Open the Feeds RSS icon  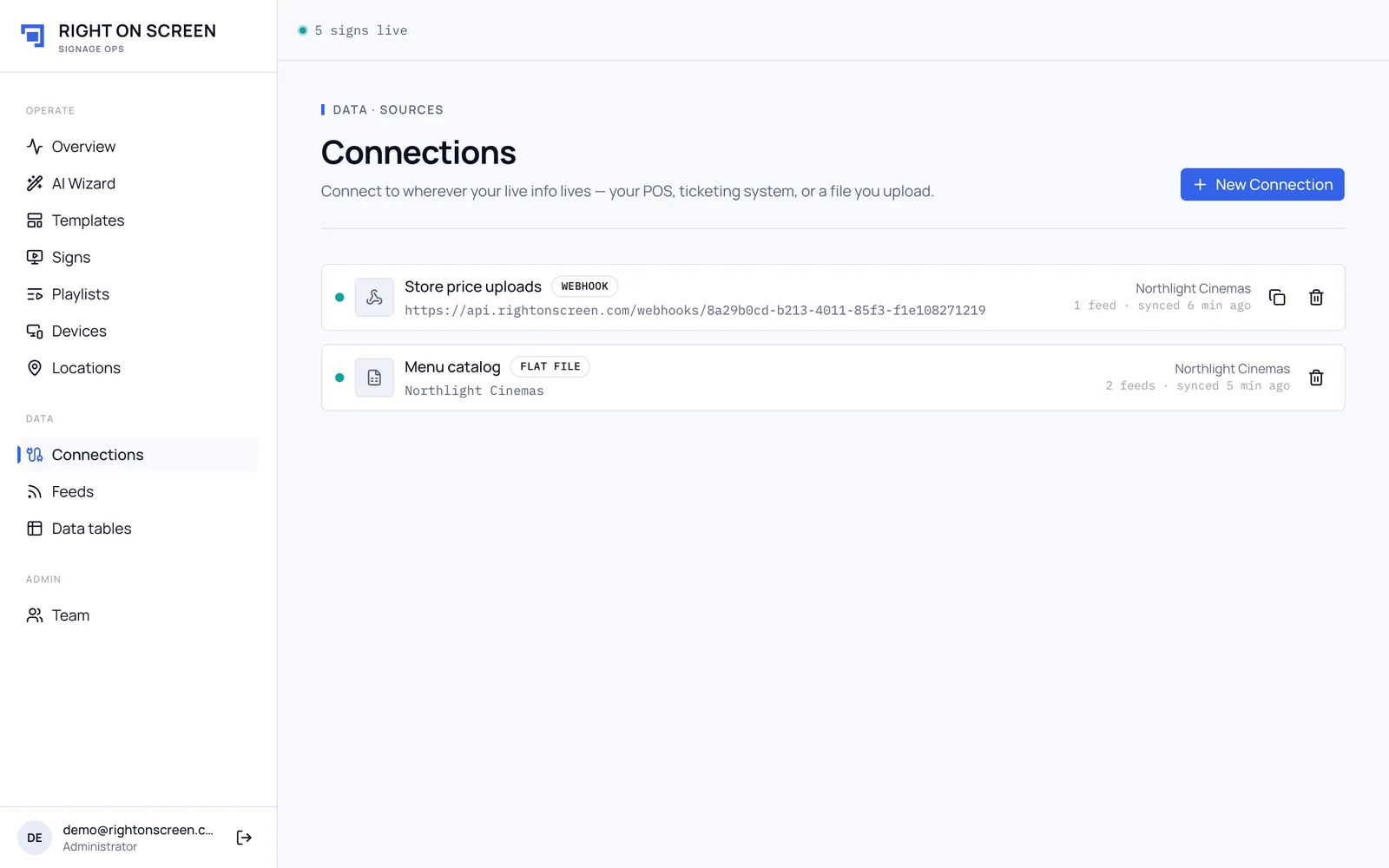35,491
